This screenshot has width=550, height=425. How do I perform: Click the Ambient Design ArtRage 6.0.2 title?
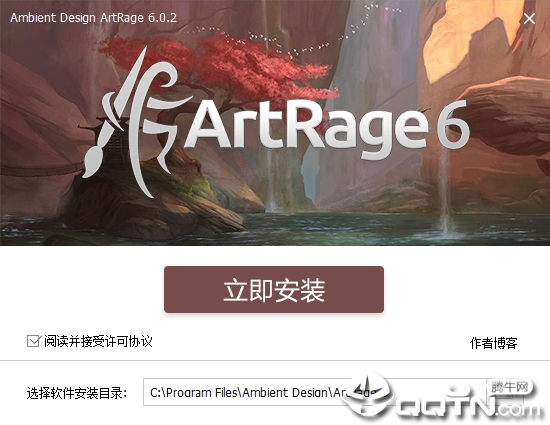pyautogui.click(x=93, y=18)
